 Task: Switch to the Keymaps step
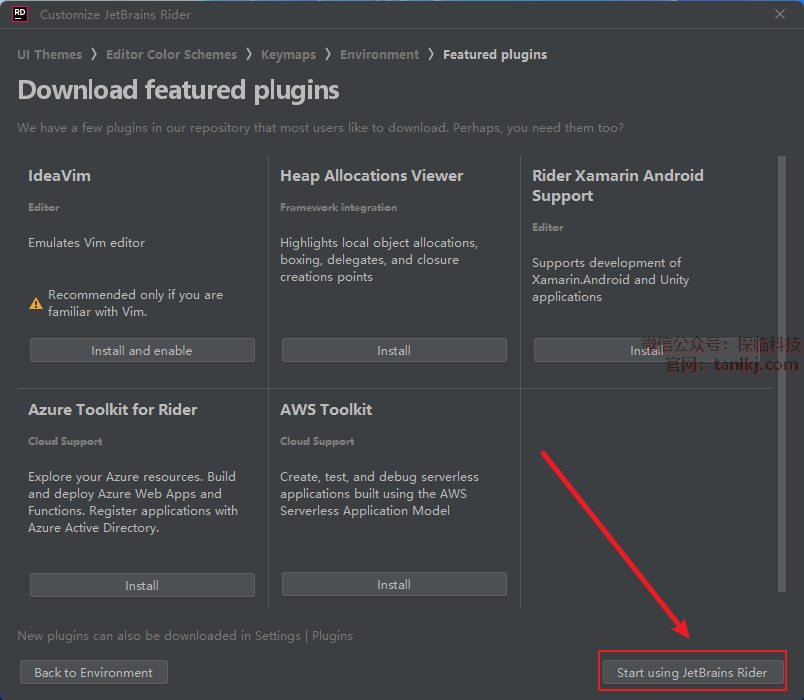[288, 55]
